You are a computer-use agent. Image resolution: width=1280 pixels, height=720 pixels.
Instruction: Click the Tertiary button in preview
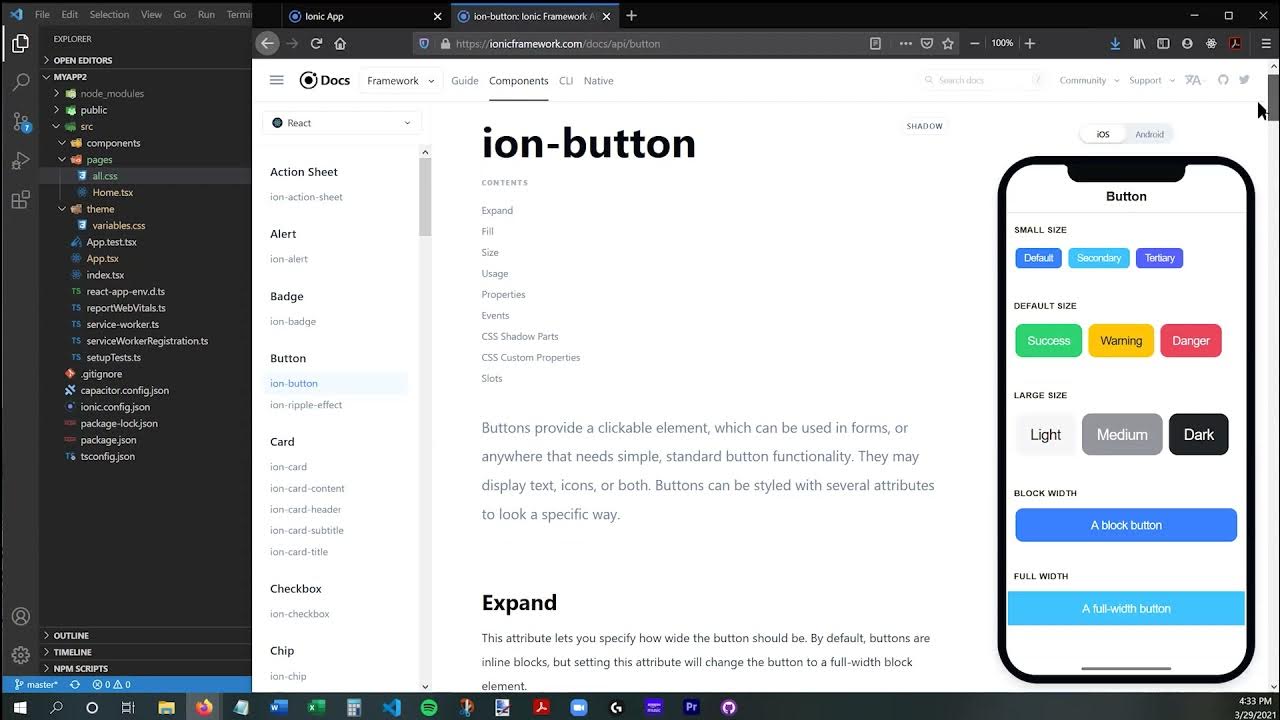[1160, 258]
